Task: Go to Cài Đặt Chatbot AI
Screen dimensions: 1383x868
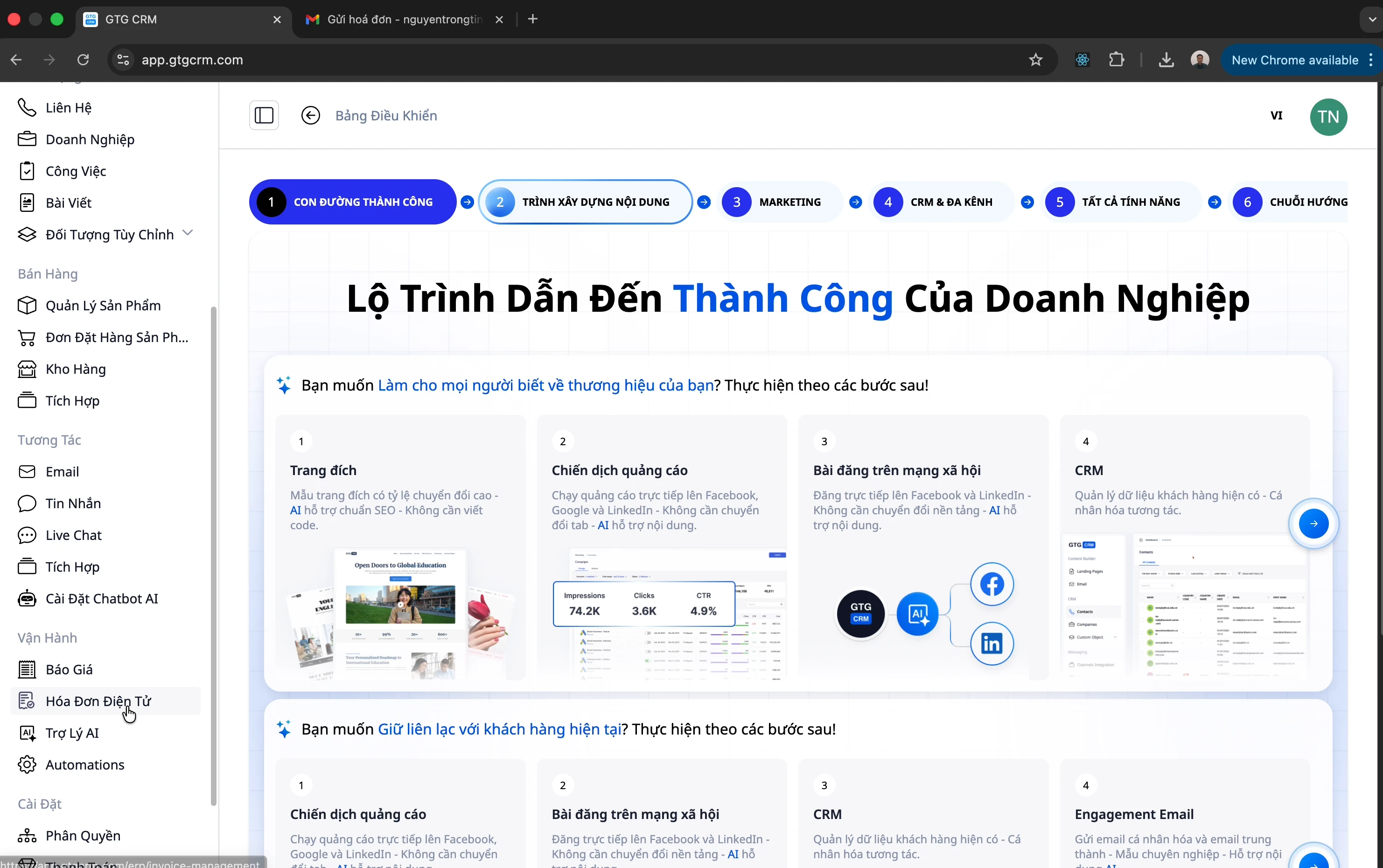Action: tap(102, 599)
